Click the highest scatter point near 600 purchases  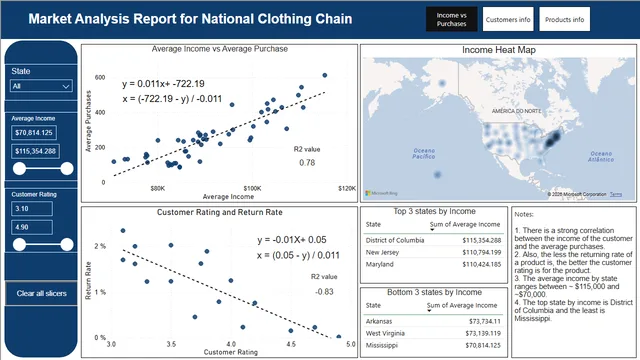[x=325, y=75]
